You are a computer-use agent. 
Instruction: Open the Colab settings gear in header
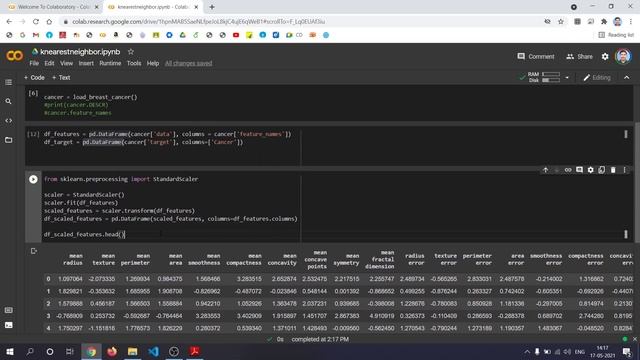[x=605, y=57]
